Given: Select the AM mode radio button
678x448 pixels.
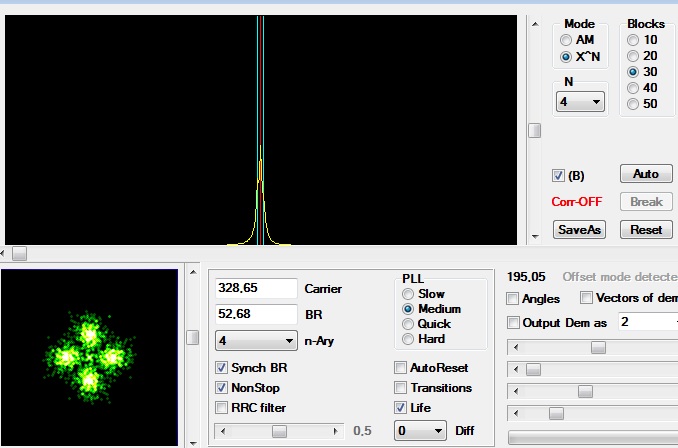Looking at the screenshot, I should click(x=566, y=40).
